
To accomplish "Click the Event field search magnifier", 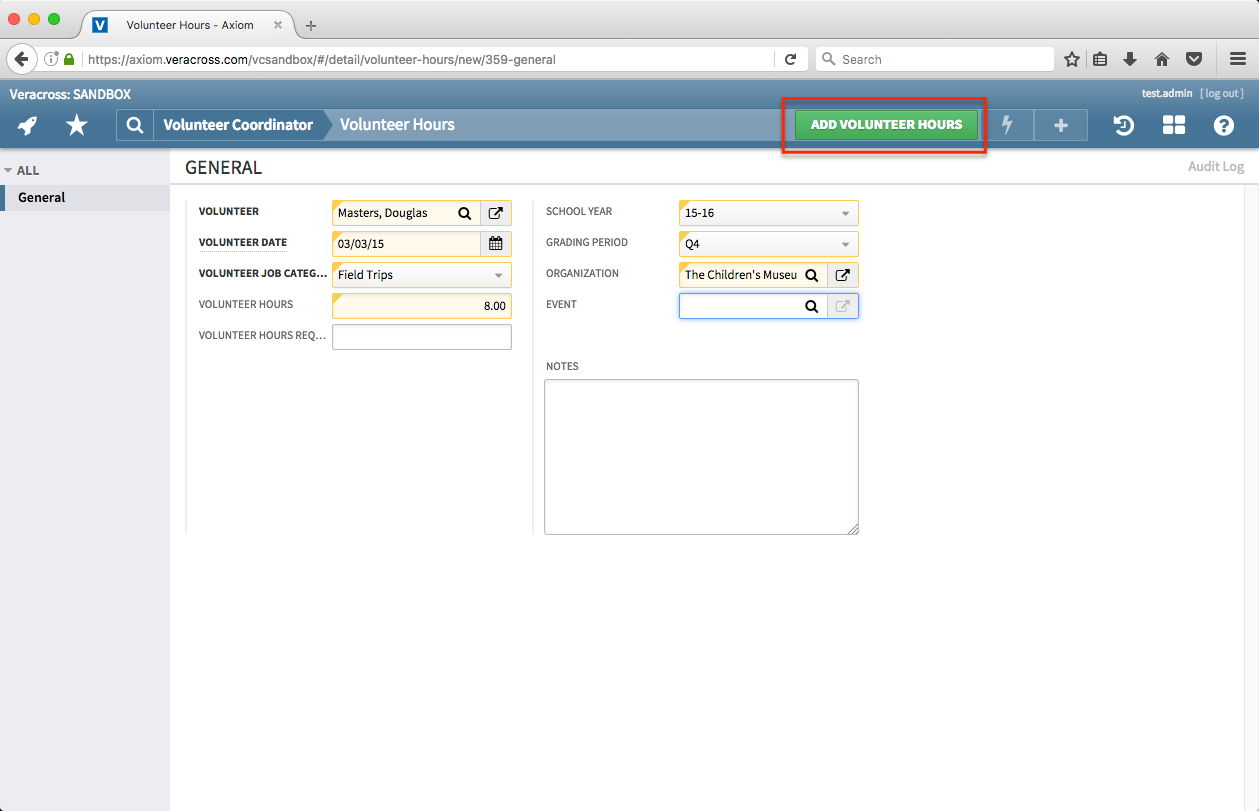I will pos(811,306).
